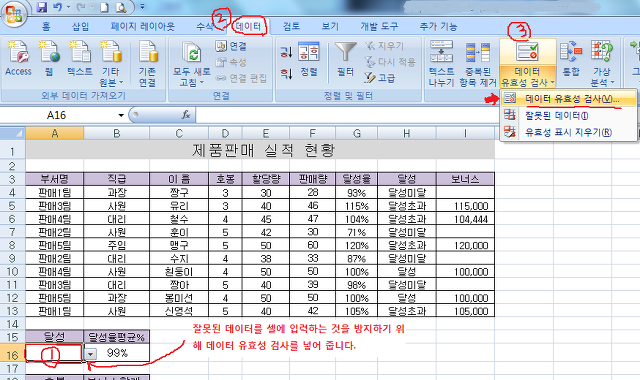The height and width of the screenshot is (380, 640).
Task: Open the Name Box dropdown arrow
Action: (x=121, y=116)
